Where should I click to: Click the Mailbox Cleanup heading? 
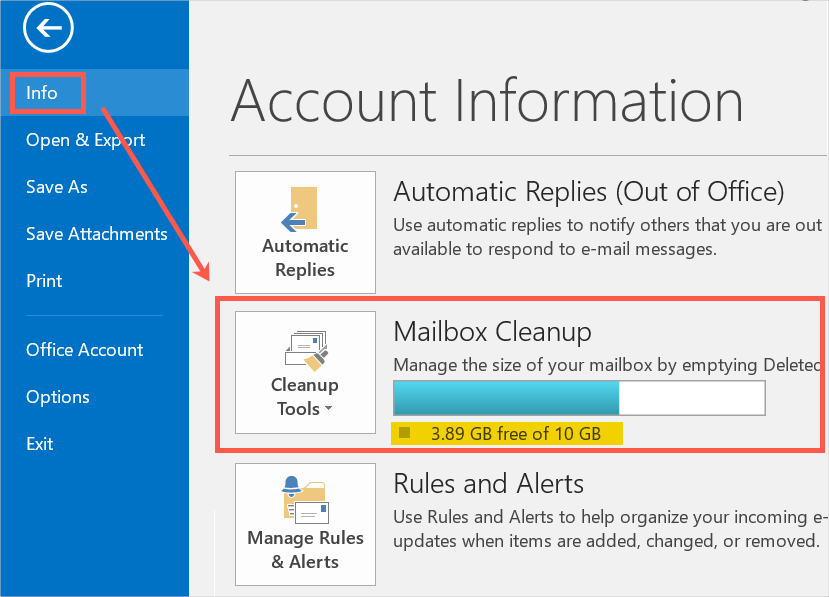(492, 331)
